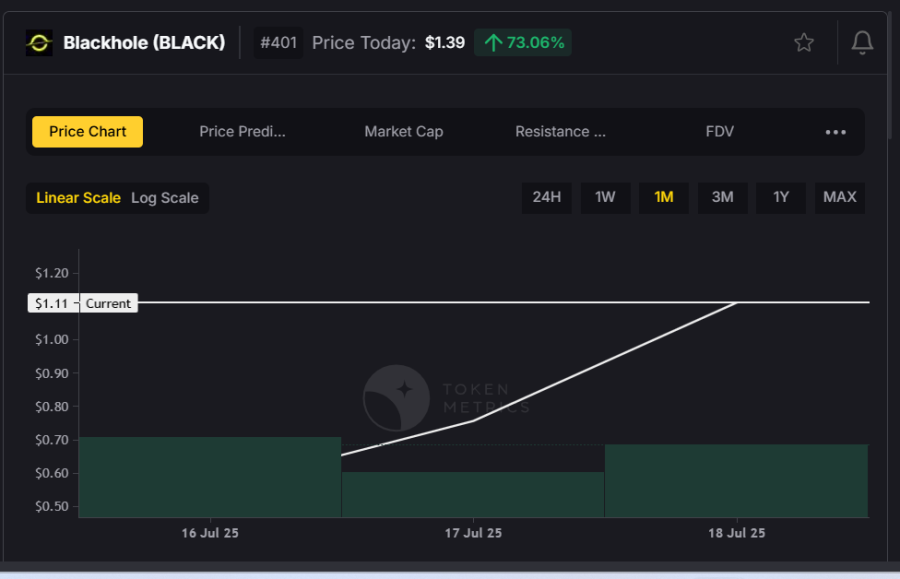Select the 3M time range

(x=722, y=197)
